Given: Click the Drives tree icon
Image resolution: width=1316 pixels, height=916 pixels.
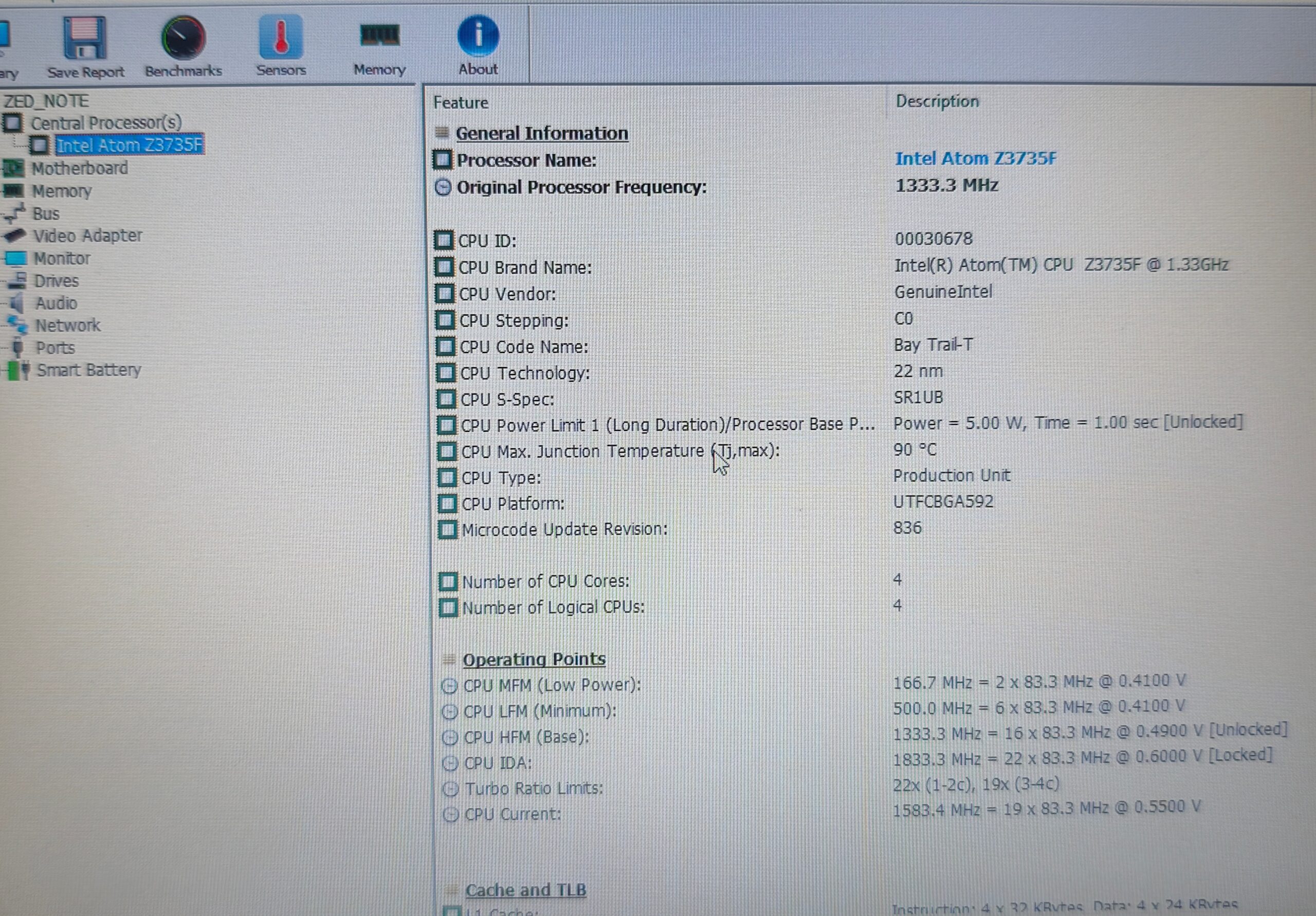Looking at the screenshot, I should 17,280.
